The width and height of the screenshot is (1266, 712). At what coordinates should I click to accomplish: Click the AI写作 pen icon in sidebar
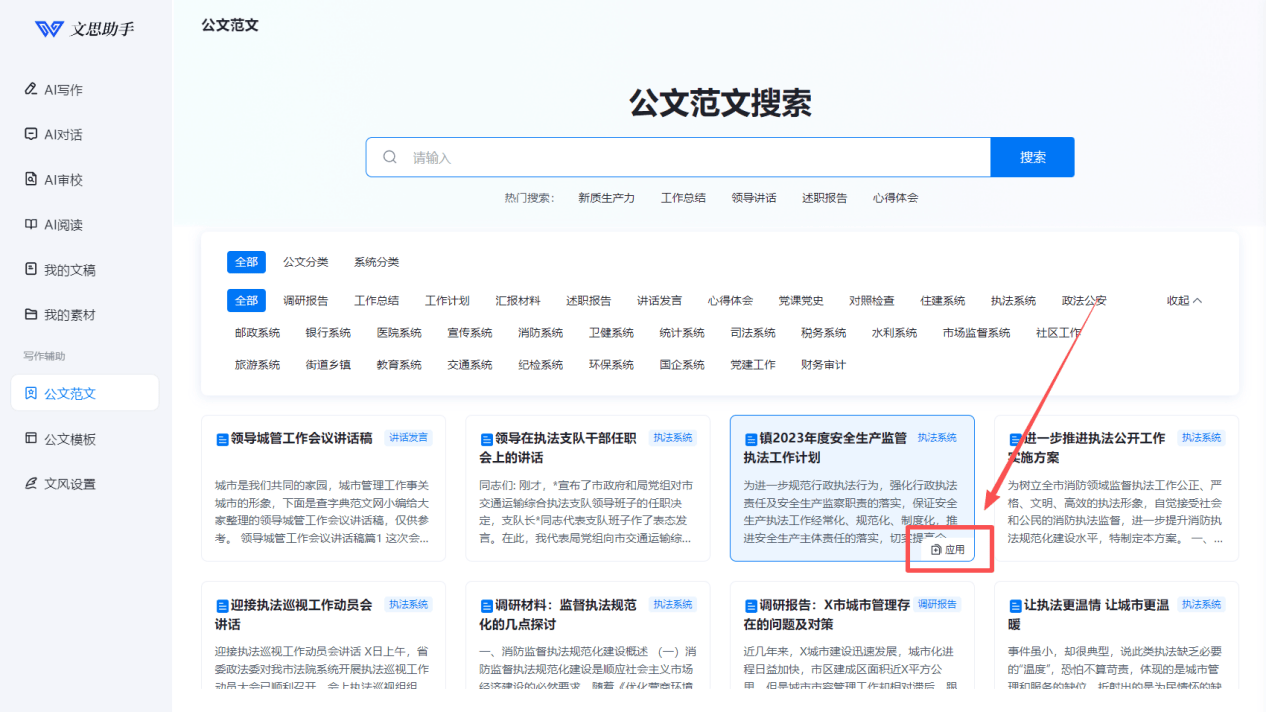tap(31, 90)
